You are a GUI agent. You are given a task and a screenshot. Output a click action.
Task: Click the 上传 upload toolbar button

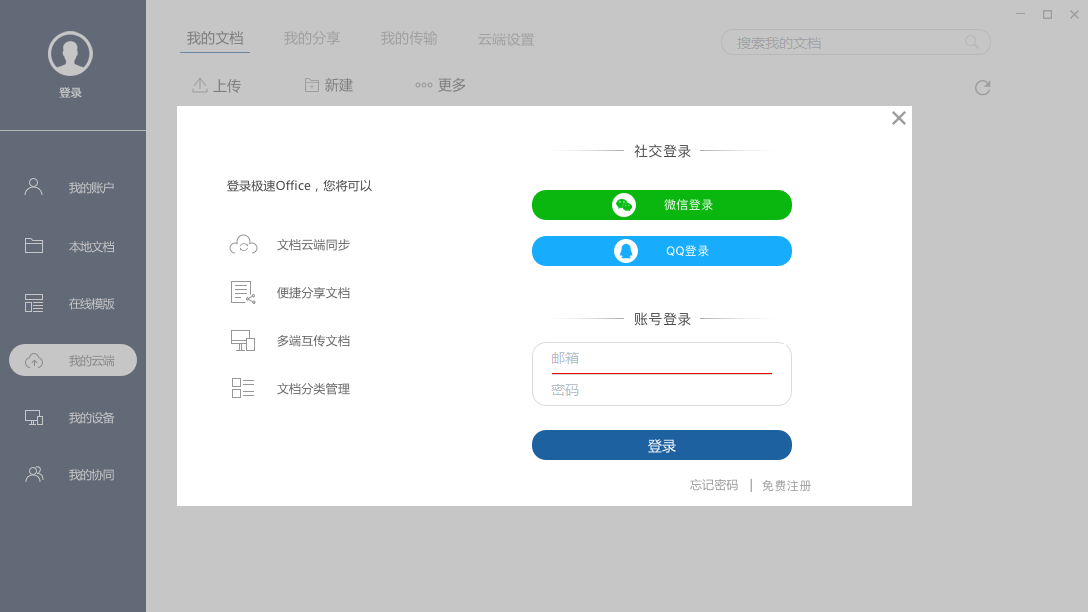point(217,86)
